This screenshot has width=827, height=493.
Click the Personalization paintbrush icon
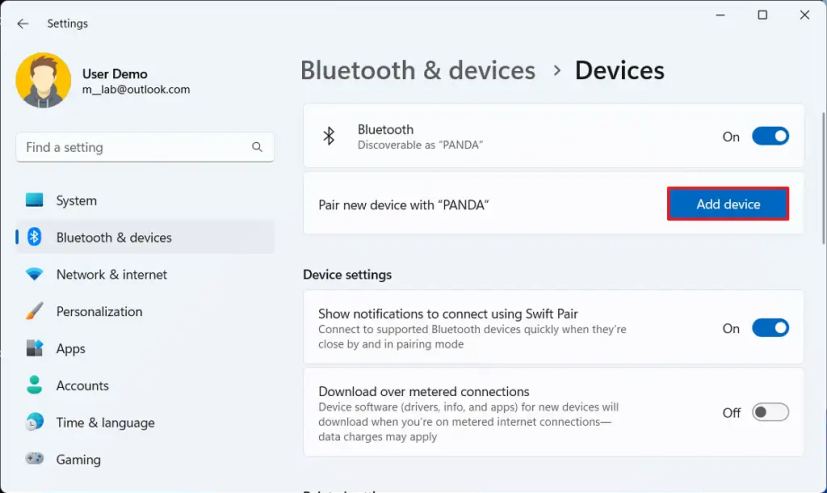click(x=35, y=311)
